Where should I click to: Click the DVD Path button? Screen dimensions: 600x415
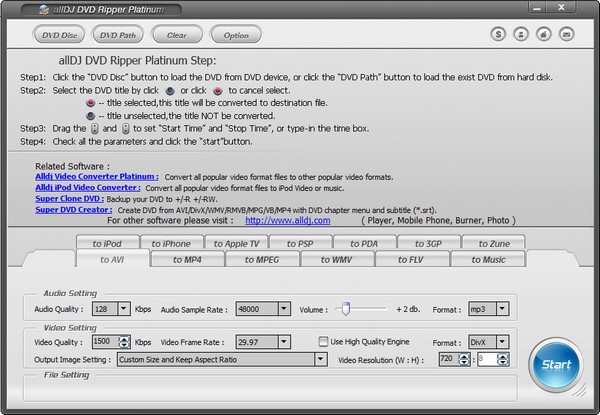pyautogui.click(x=117, y=35)
